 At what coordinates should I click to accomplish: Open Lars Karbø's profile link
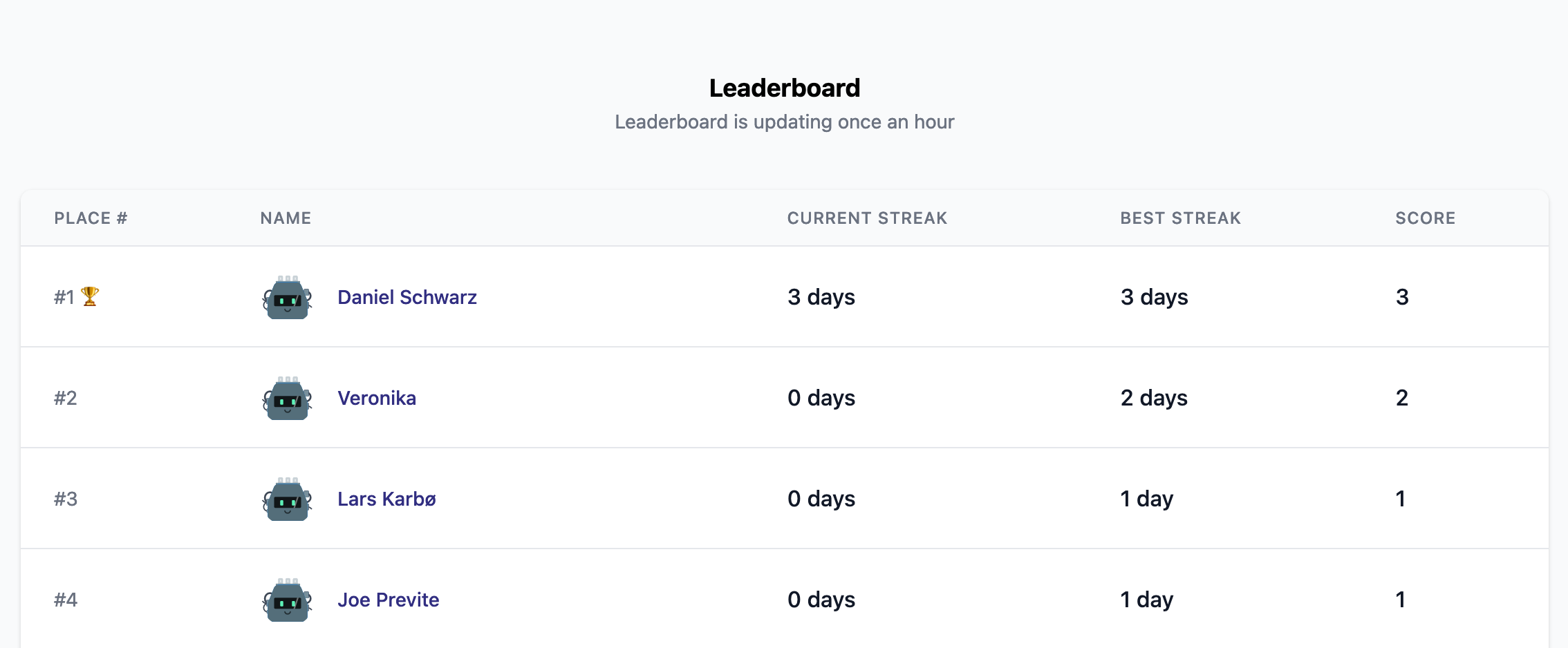click(386, 499)
